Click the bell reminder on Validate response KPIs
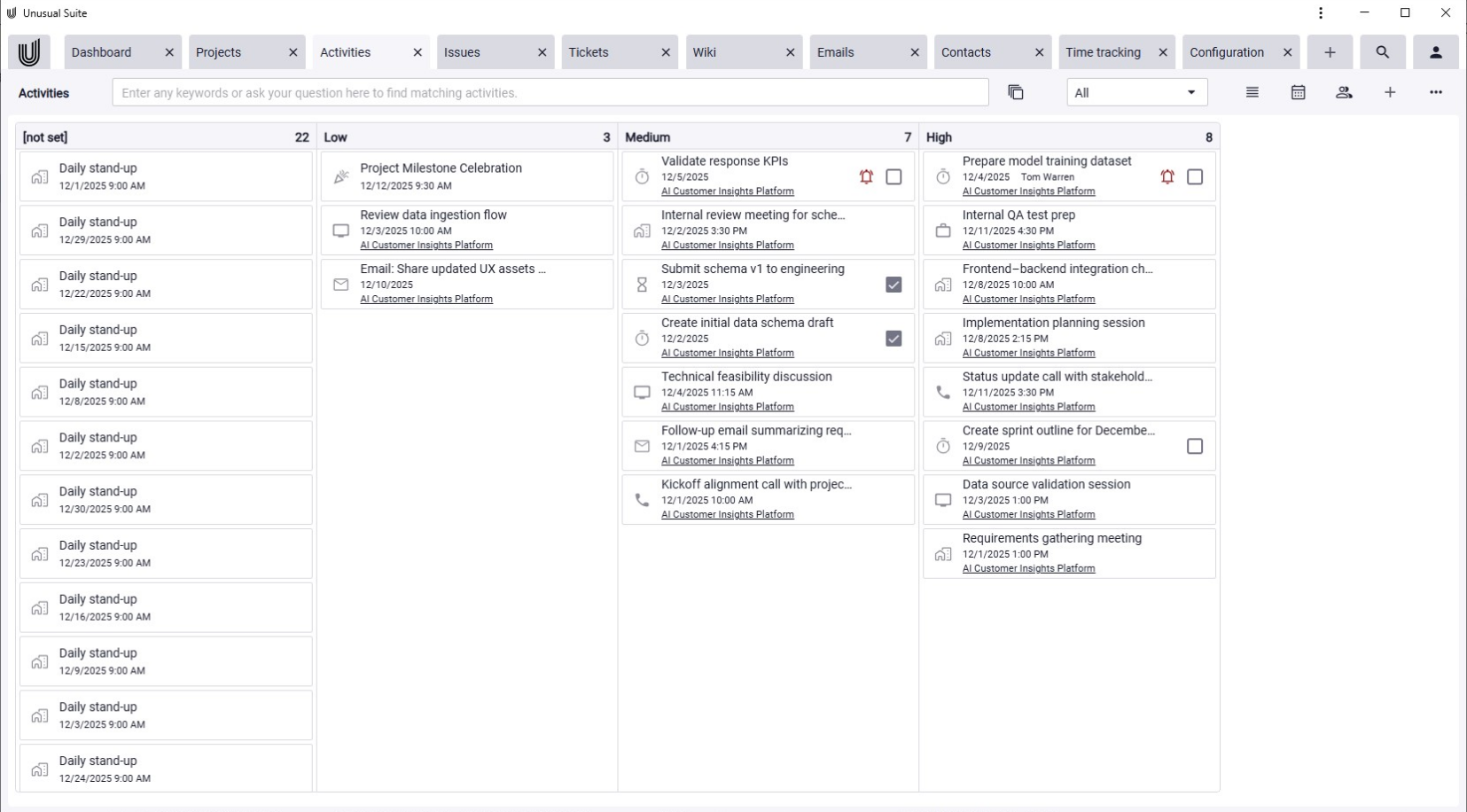This screenshot has height=812, width=1467. coord(868,177)
